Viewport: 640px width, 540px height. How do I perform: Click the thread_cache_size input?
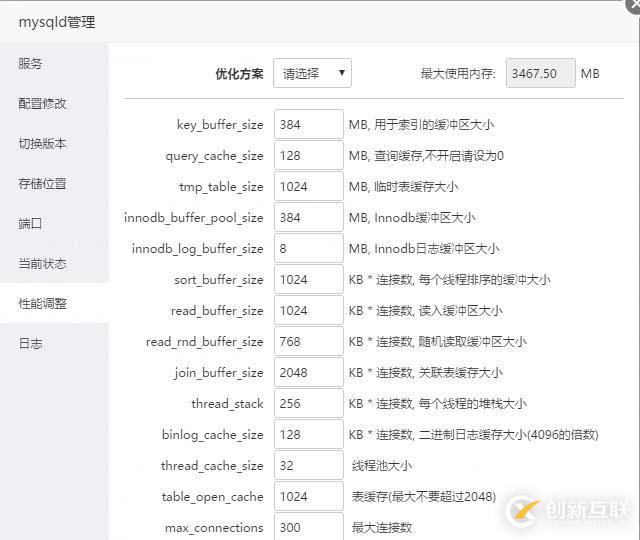click(x=309, y=465)
